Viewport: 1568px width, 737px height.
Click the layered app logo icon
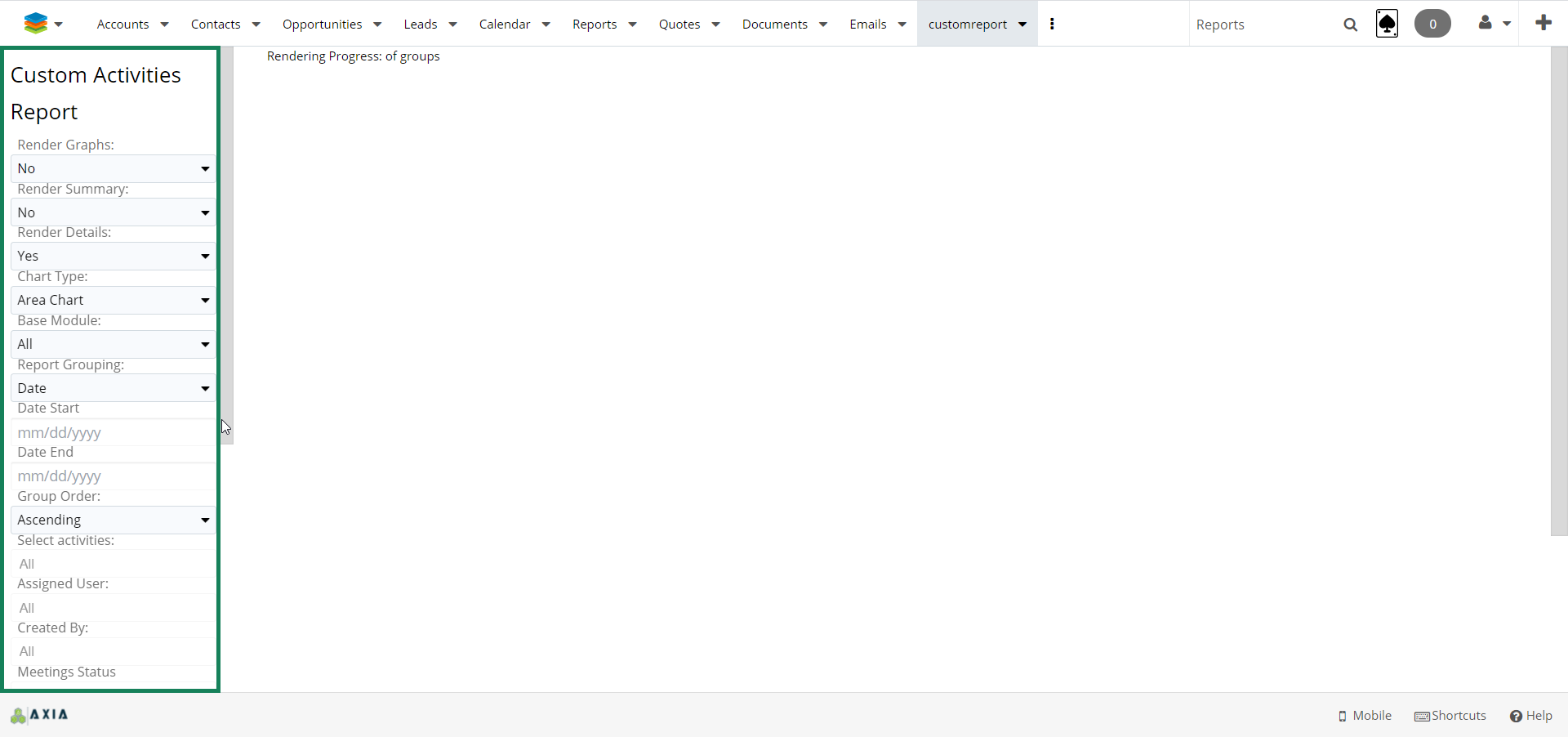tap(36, 24)
